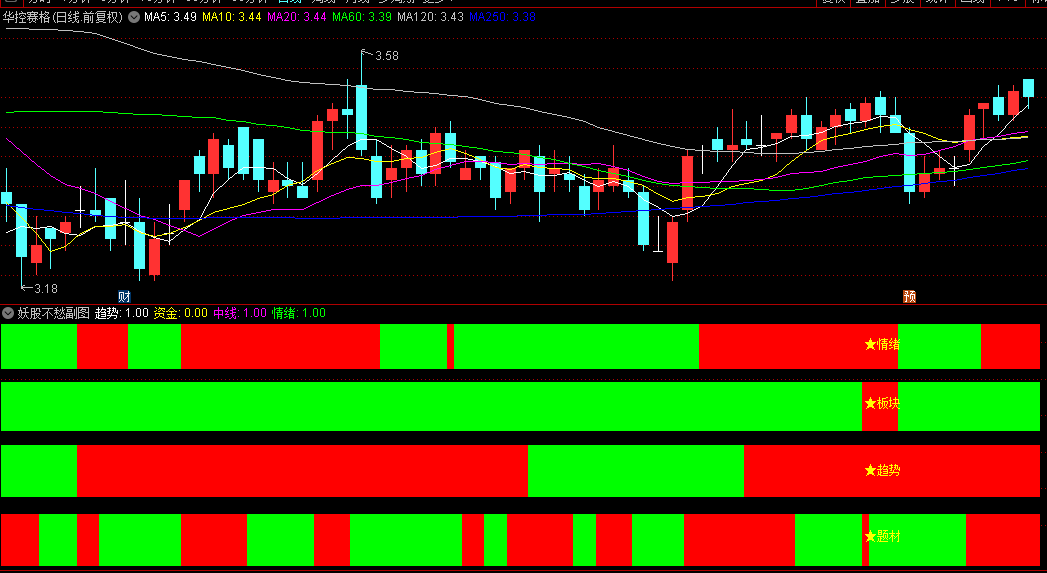This screenshot has height=573, width=1047.
Task: Select the MA120: 3.43 label
Action: [430, 17]
